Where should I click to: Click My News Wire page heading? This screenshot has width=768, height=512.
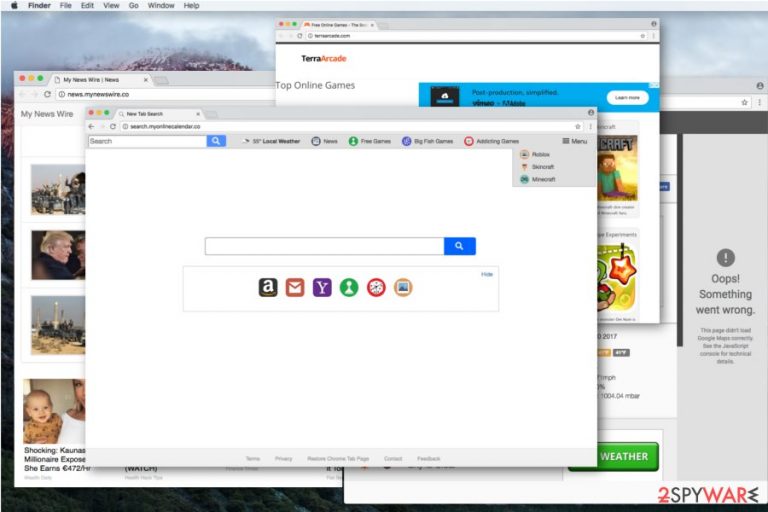tap(47, 114)
